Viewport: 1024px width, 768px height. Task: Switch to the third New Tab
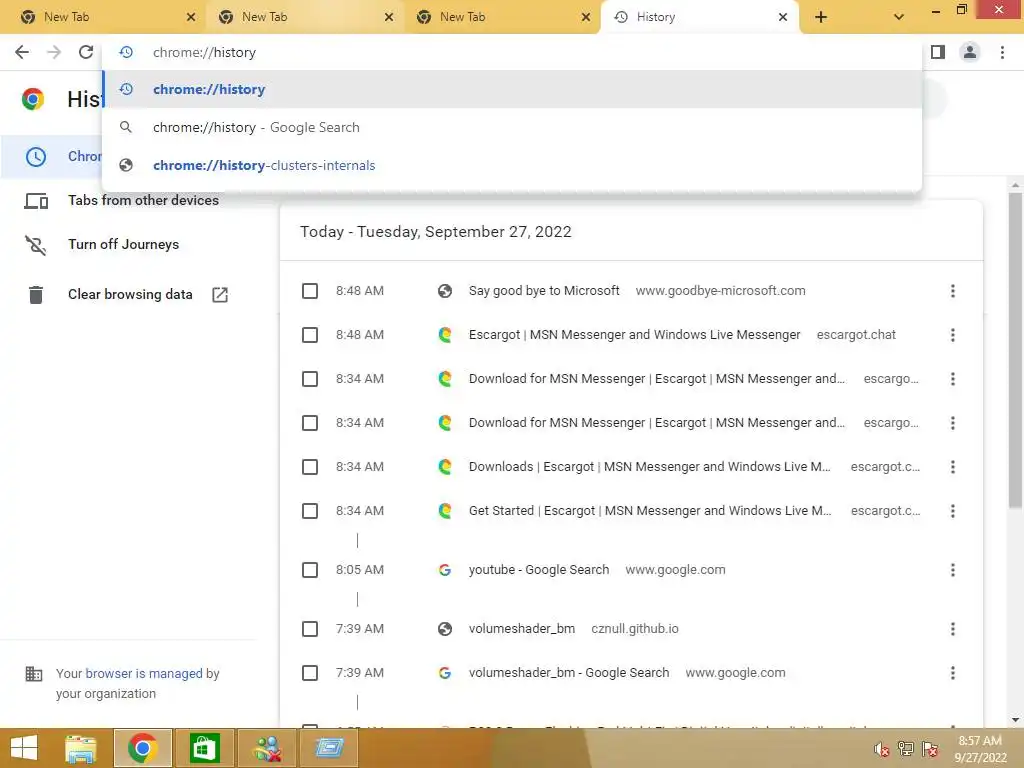click(x=502, y=17)
